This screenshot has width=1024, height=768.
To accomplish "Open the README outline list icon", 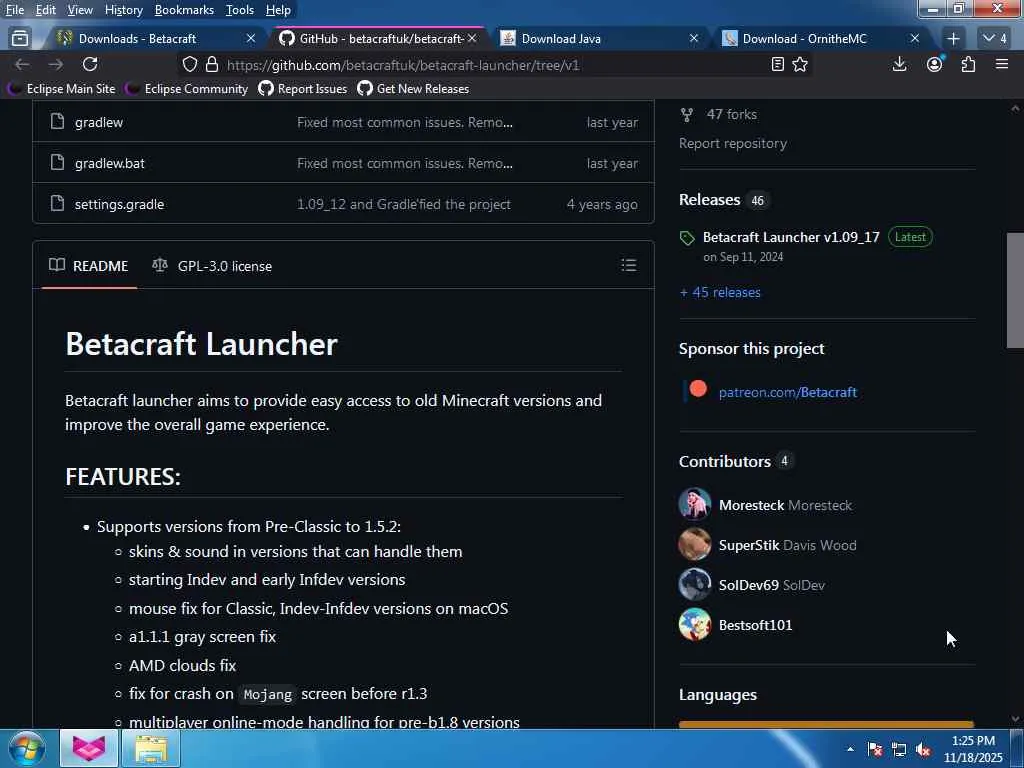I will (629, 265).
